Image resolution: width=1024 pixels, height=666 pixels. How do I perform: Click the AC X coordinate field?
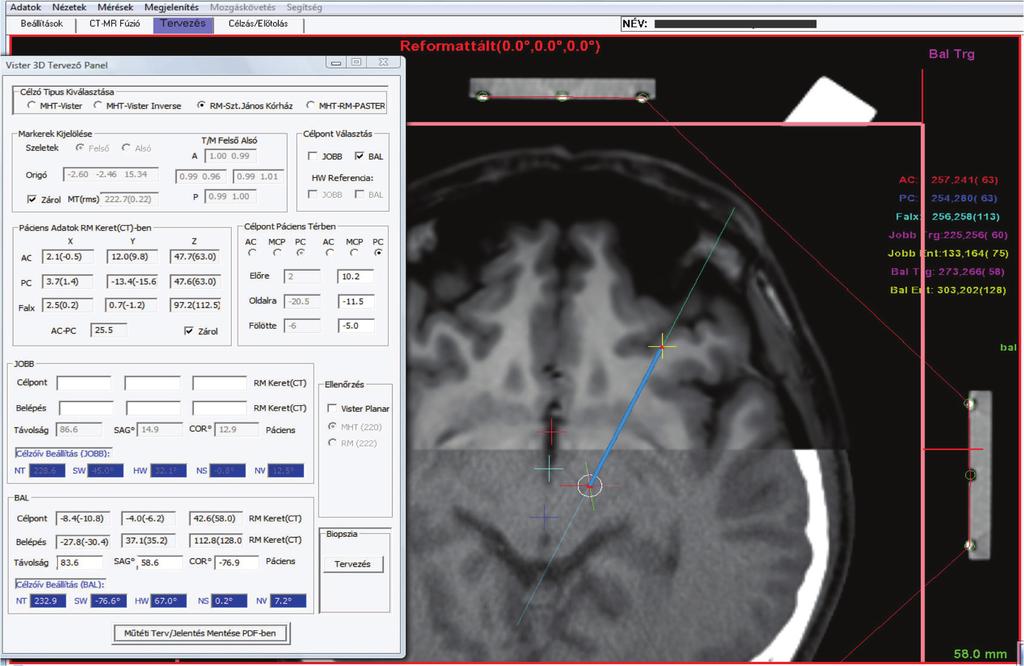coord(67,257)
